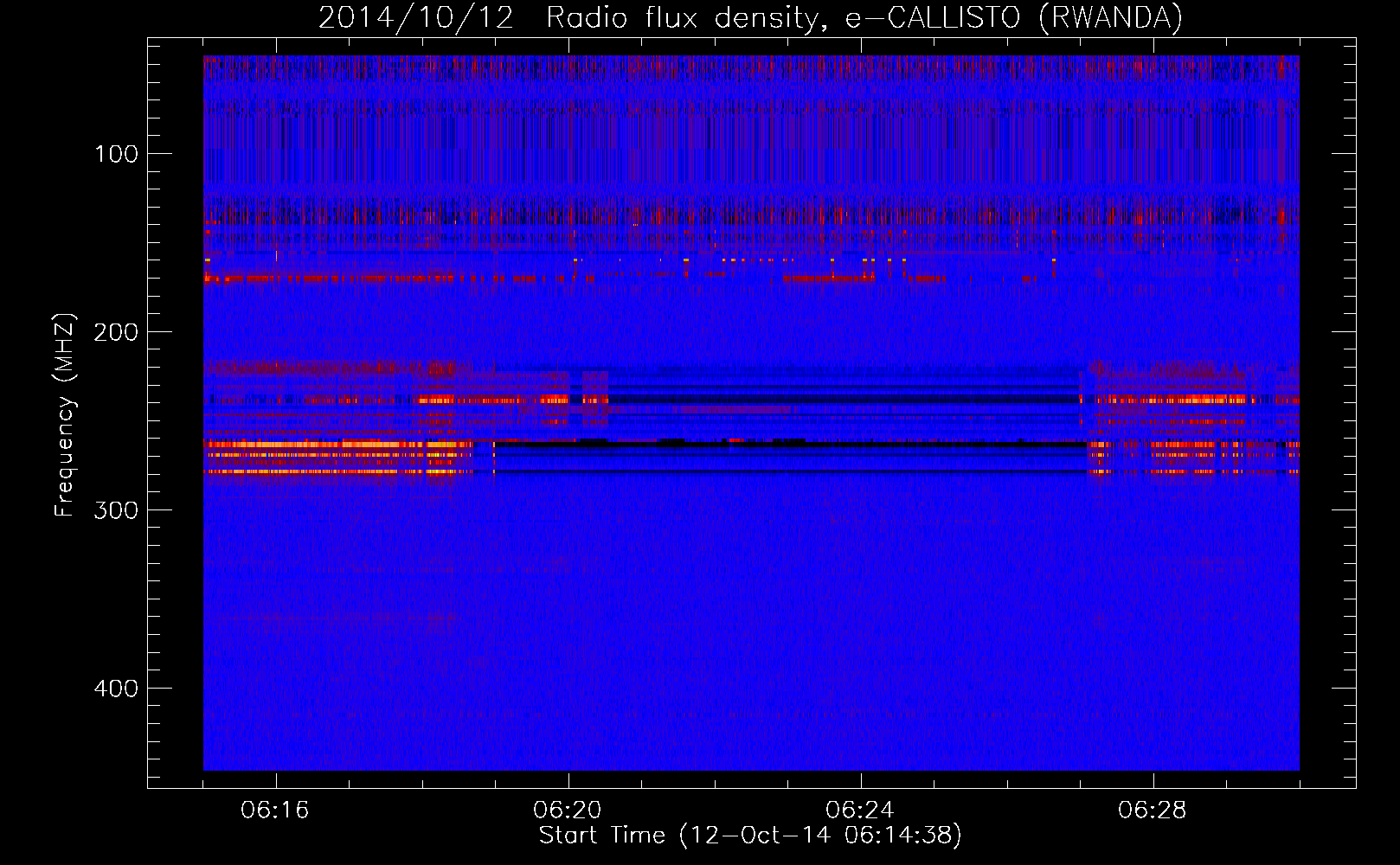Click the '200' frequency tick label
The image size is (1400, 865).
116,332
